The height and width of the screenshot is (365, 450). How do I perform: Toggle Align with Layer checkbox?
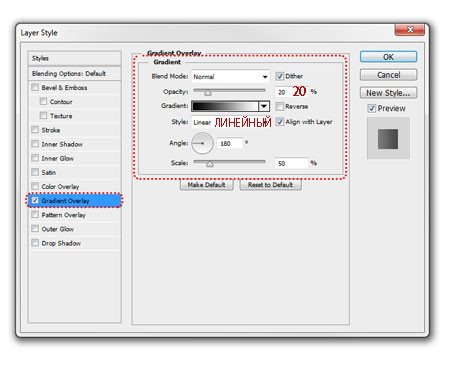pos(280,122)
